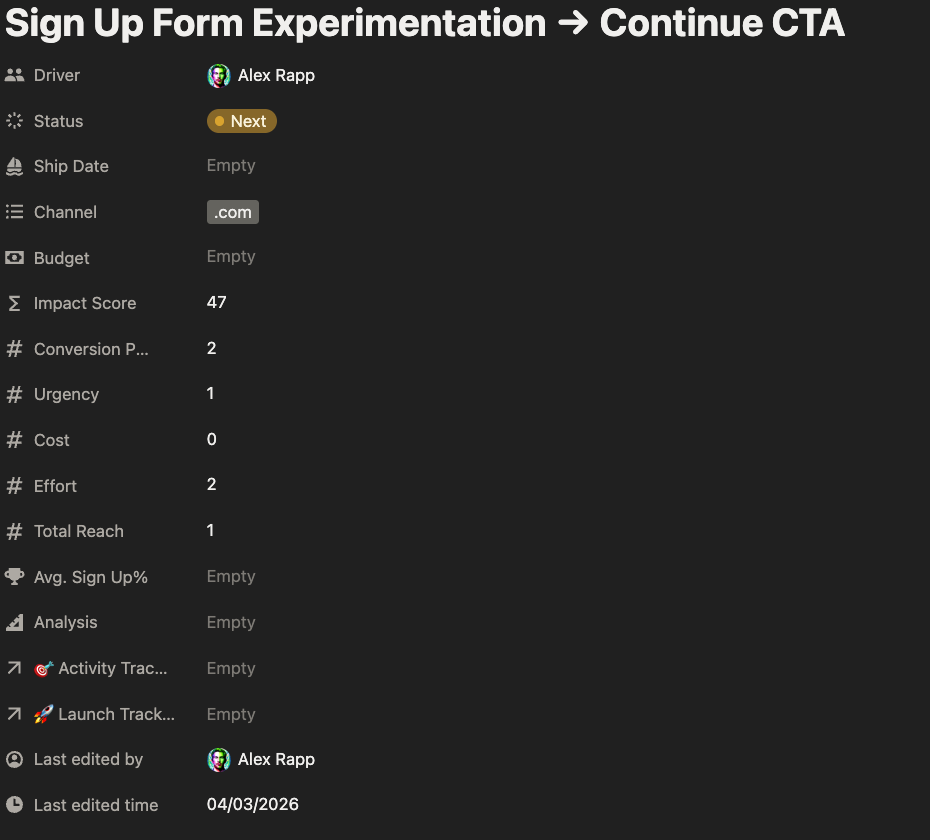Open the empty Ship Date picker
This screenshot has height=840, width=930.
point(231,166)
